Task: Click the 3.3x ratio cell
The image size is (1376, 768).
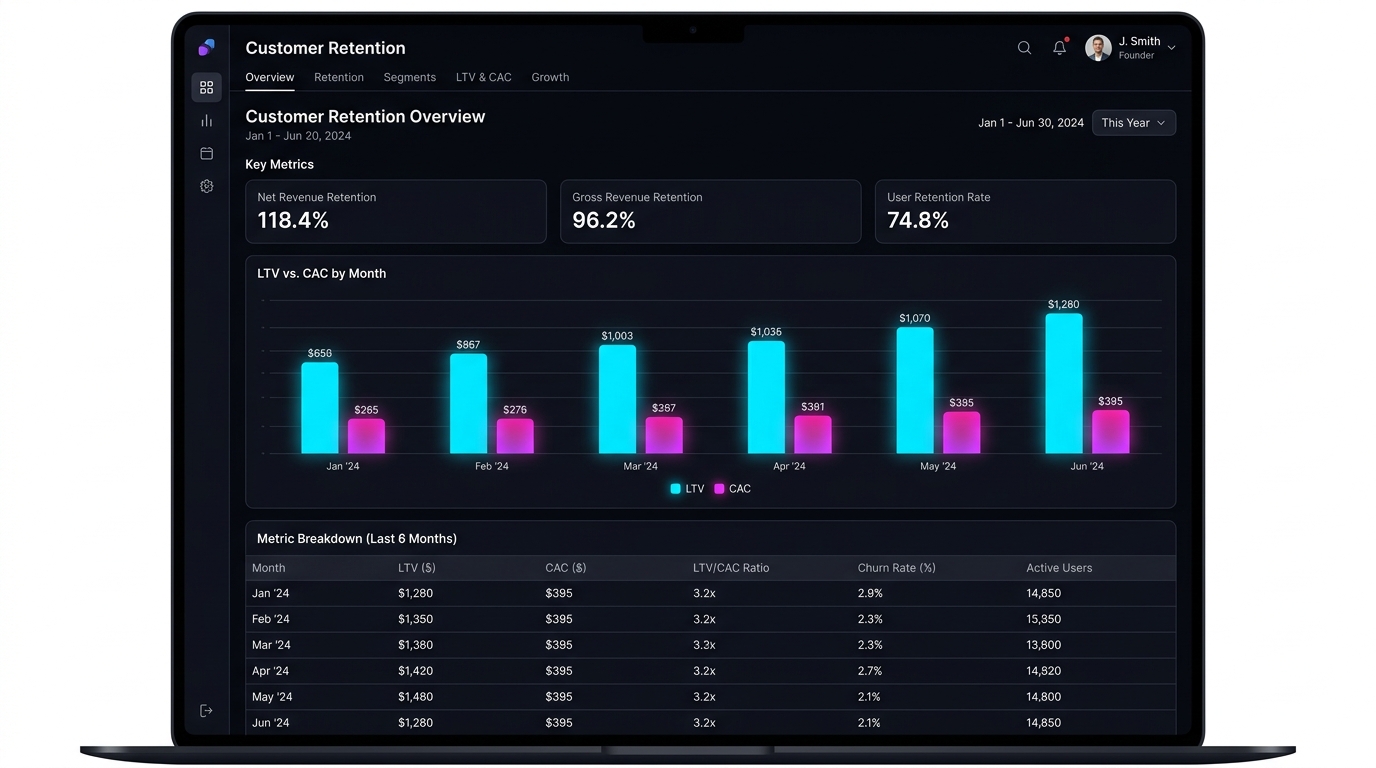Action: (x=704, y=645)
